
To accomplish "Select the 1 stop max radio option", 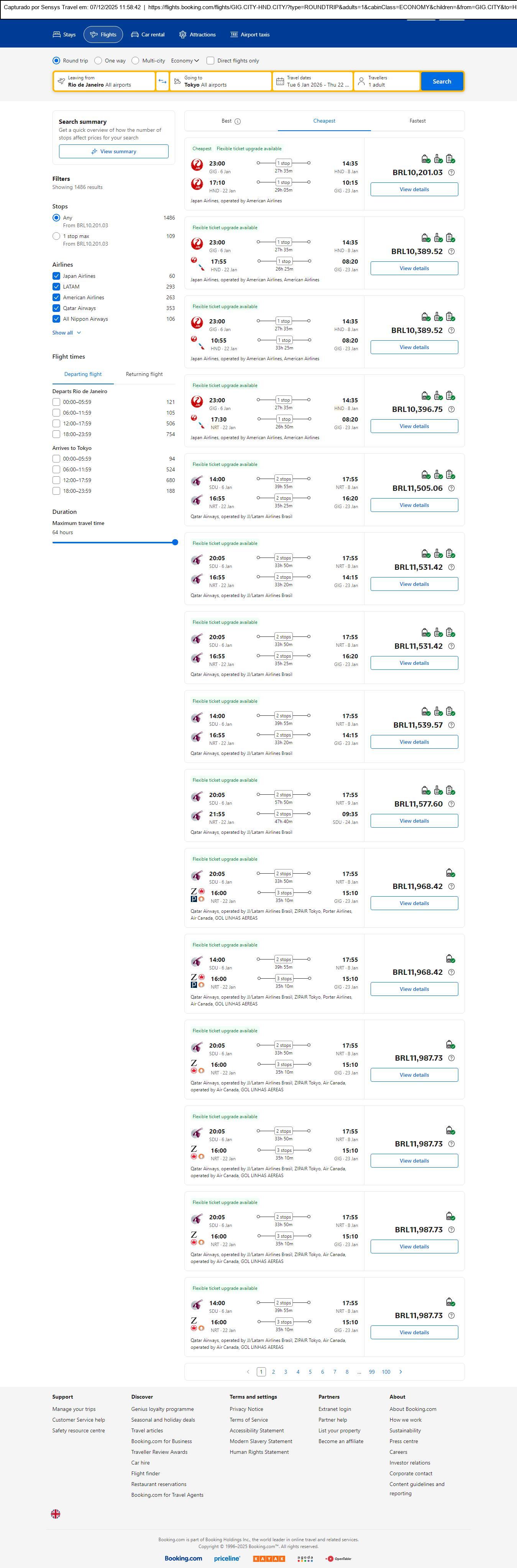I will (x=57, y=236).
